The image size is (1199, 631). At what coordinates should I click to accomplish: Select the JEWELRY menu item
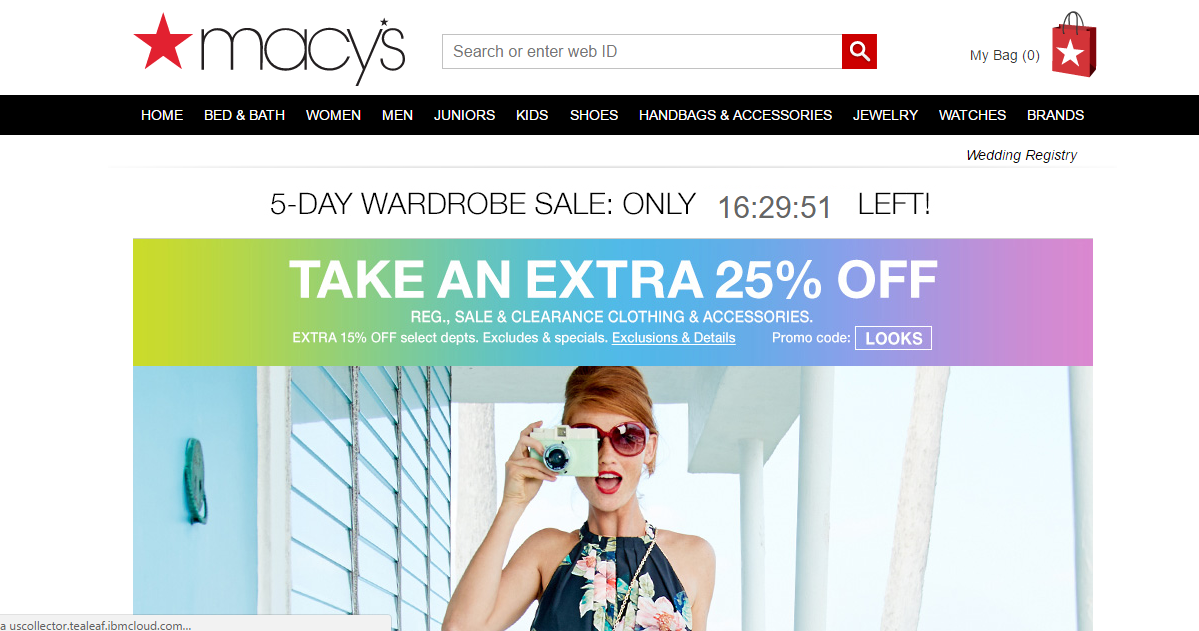[885, 115]
